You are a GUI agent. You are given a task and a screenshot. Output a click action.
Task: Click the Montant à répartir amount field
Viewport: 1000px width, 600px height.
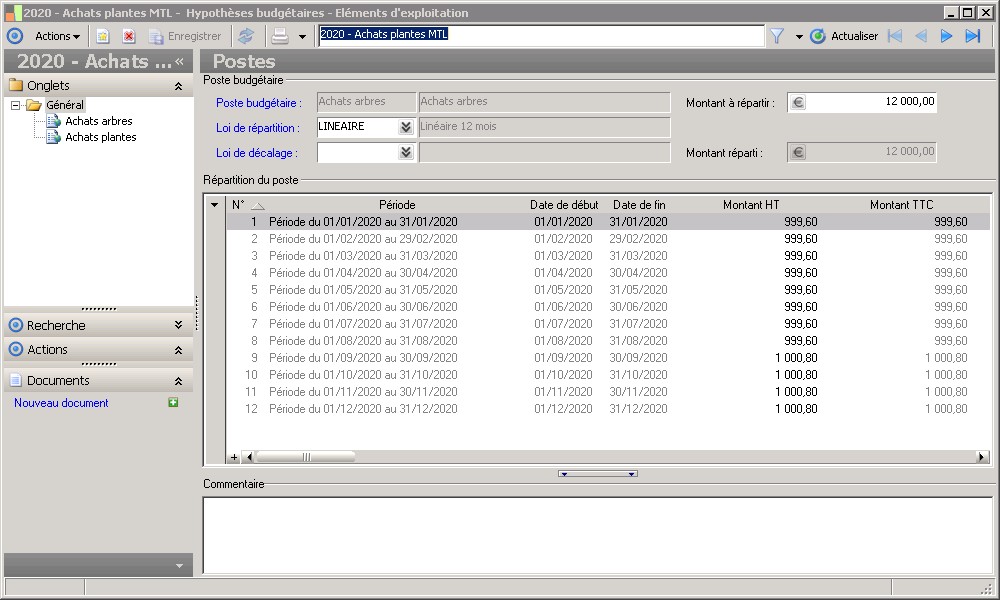pyautogui.click(x=871, y=102)
